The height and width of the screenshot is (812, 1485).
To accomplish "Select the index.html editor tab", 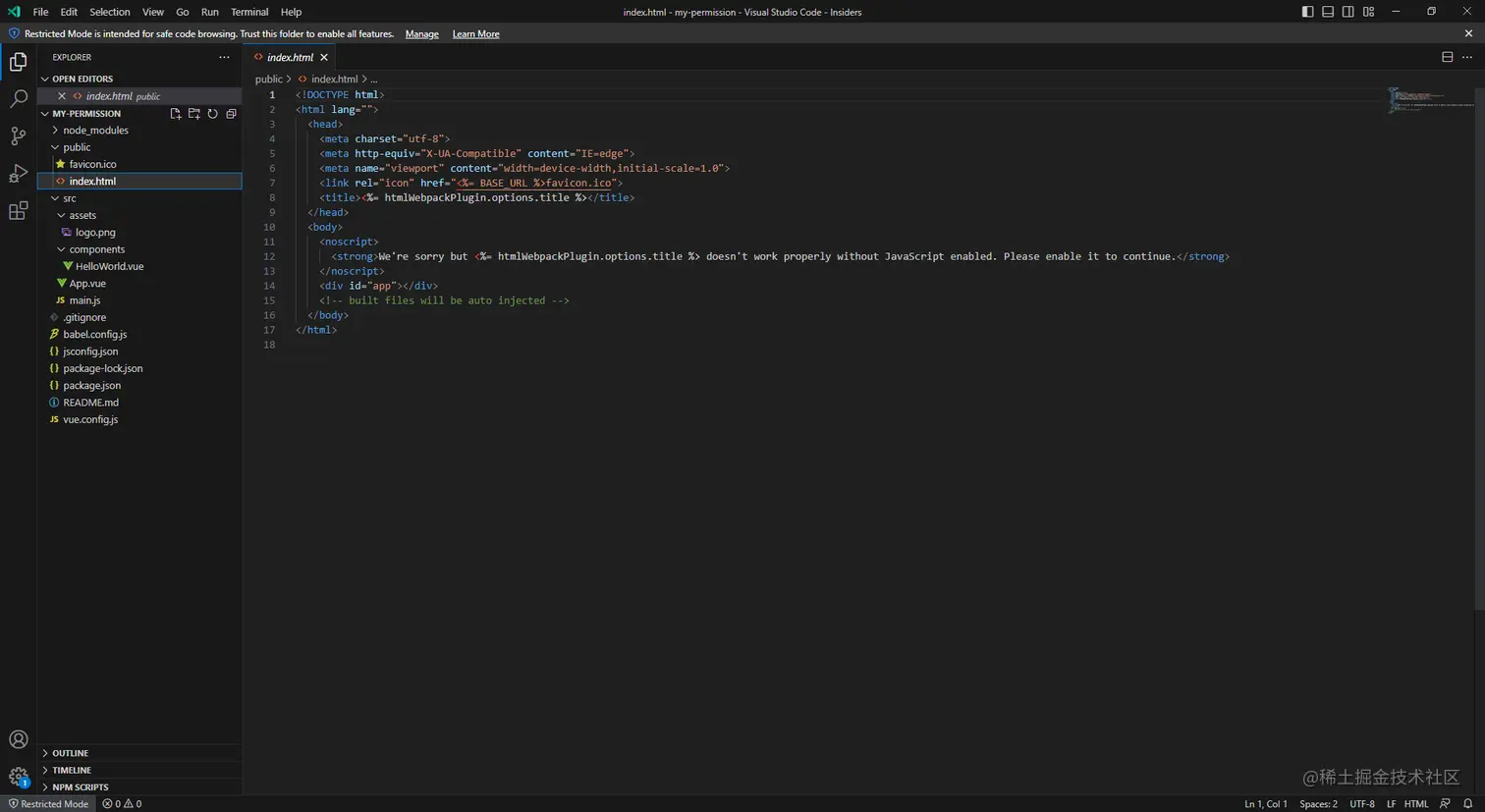I will click(x=290, y=57).
